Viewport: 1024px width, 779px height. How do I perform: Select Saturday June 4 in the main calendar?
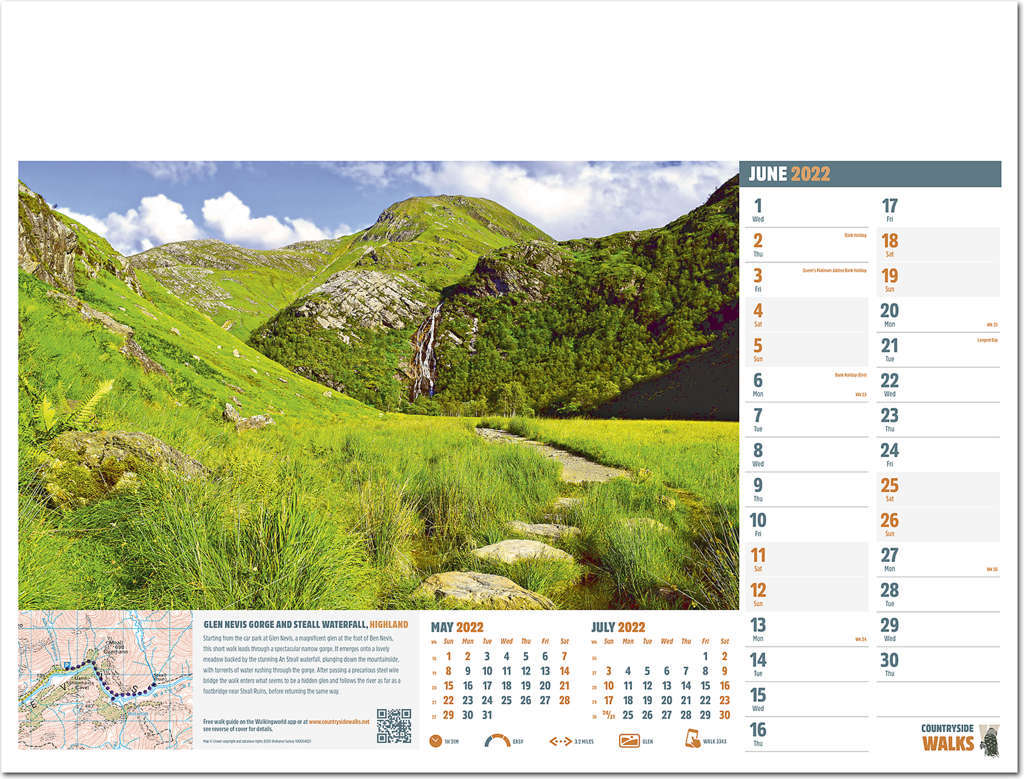807,315
